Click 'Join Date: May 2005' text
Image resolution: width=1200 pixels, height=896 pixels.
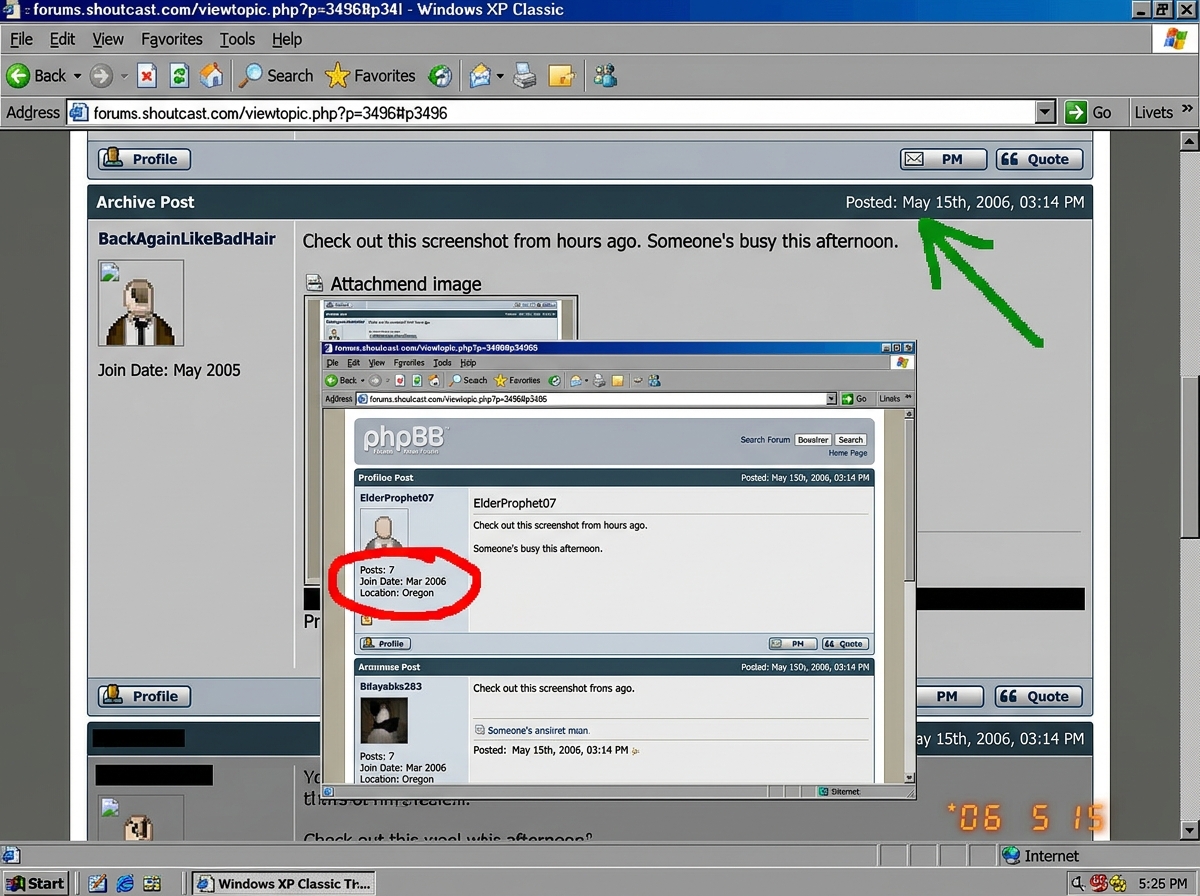pyautogui.click(x=169, y=370)
